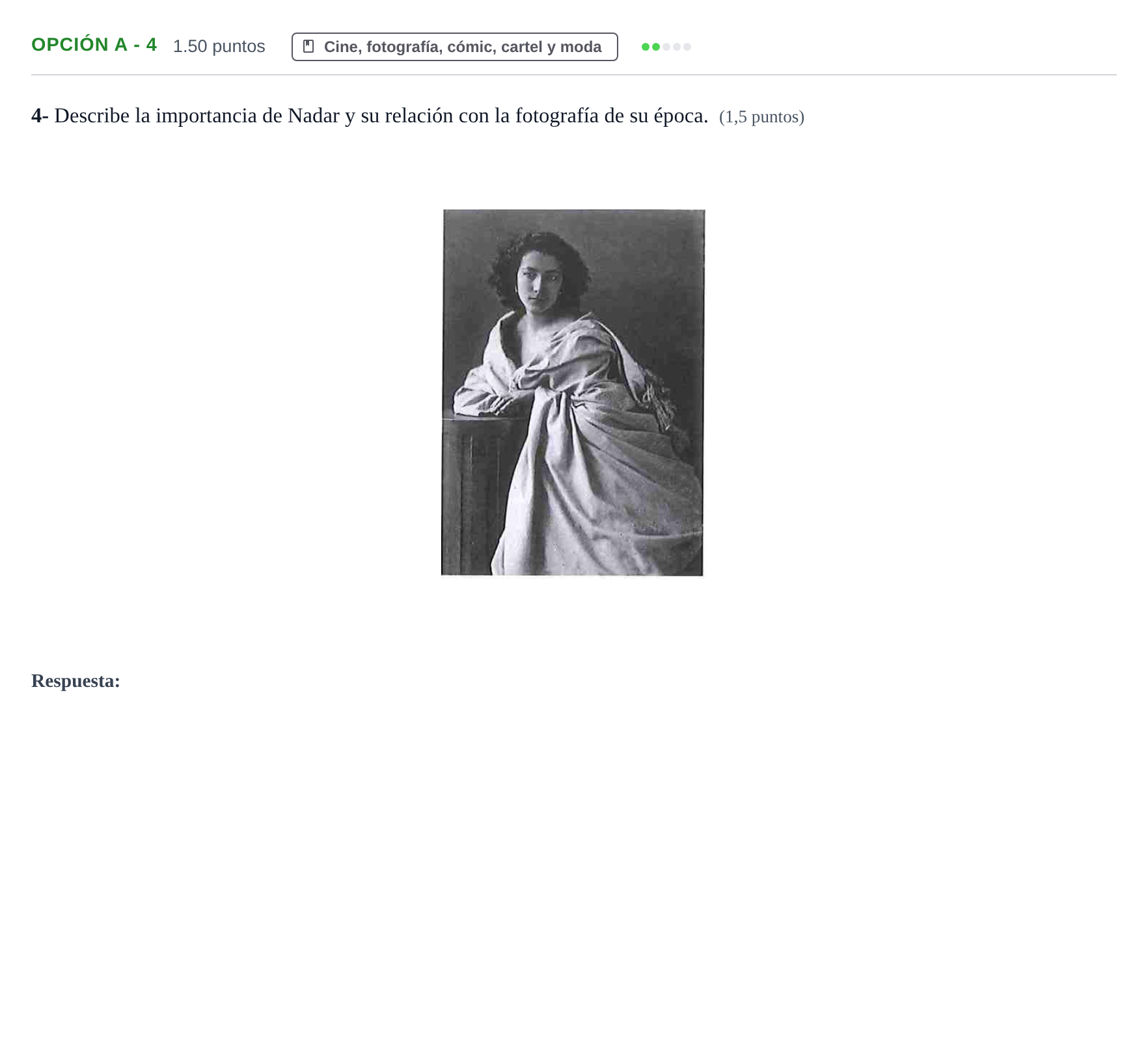Click the 'Respuesta:' label

[75, 680]
